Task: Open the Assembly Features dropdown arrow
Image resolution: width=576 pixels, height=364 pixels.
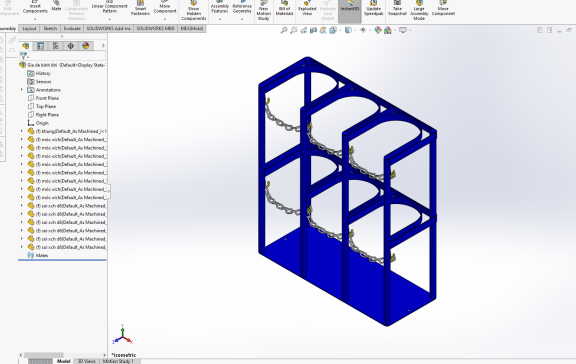Action: tap(220, 19)
